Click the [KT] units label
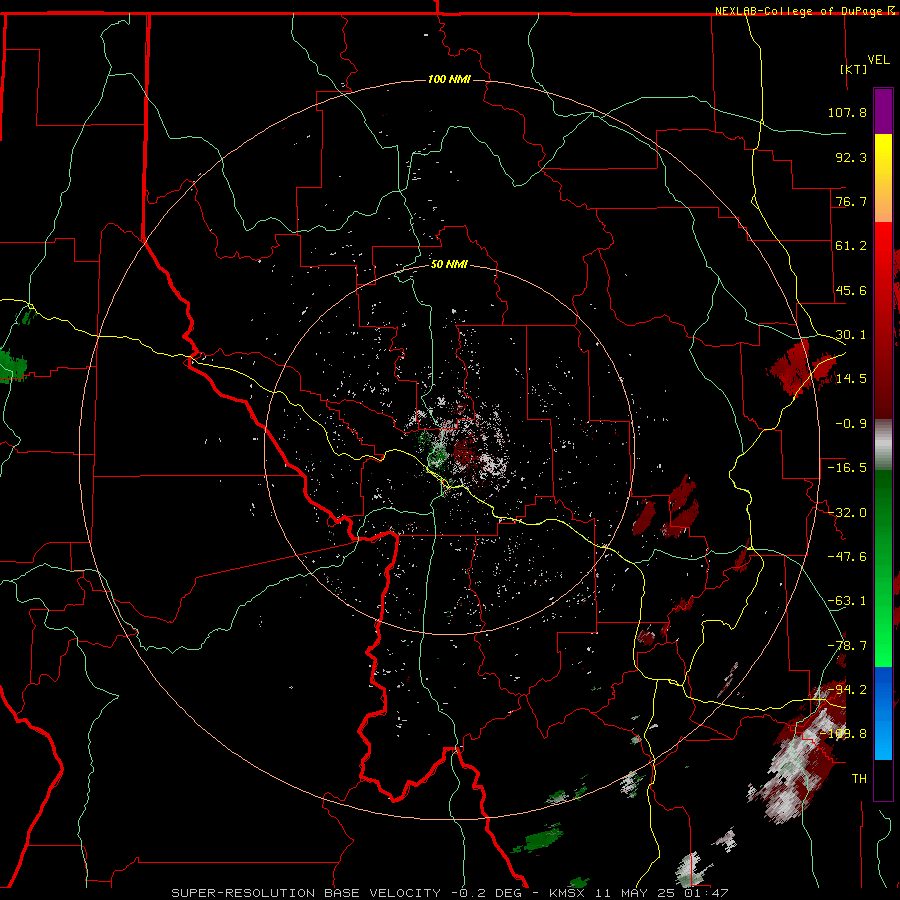The height and width of the screenshot is (900, 900). pyautogui.click(x=854, y=69)
